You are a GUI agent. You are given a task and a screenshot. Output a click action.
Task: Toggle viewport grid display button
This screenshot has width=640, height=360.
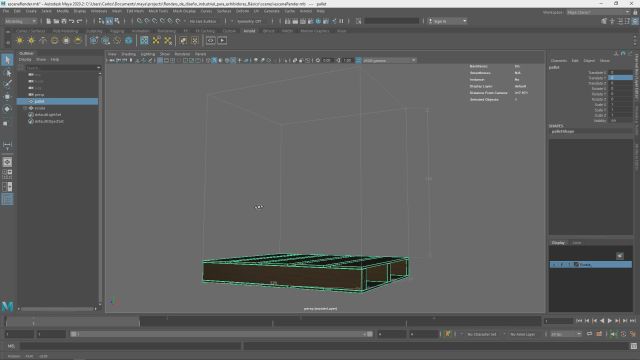pos(160,60)
